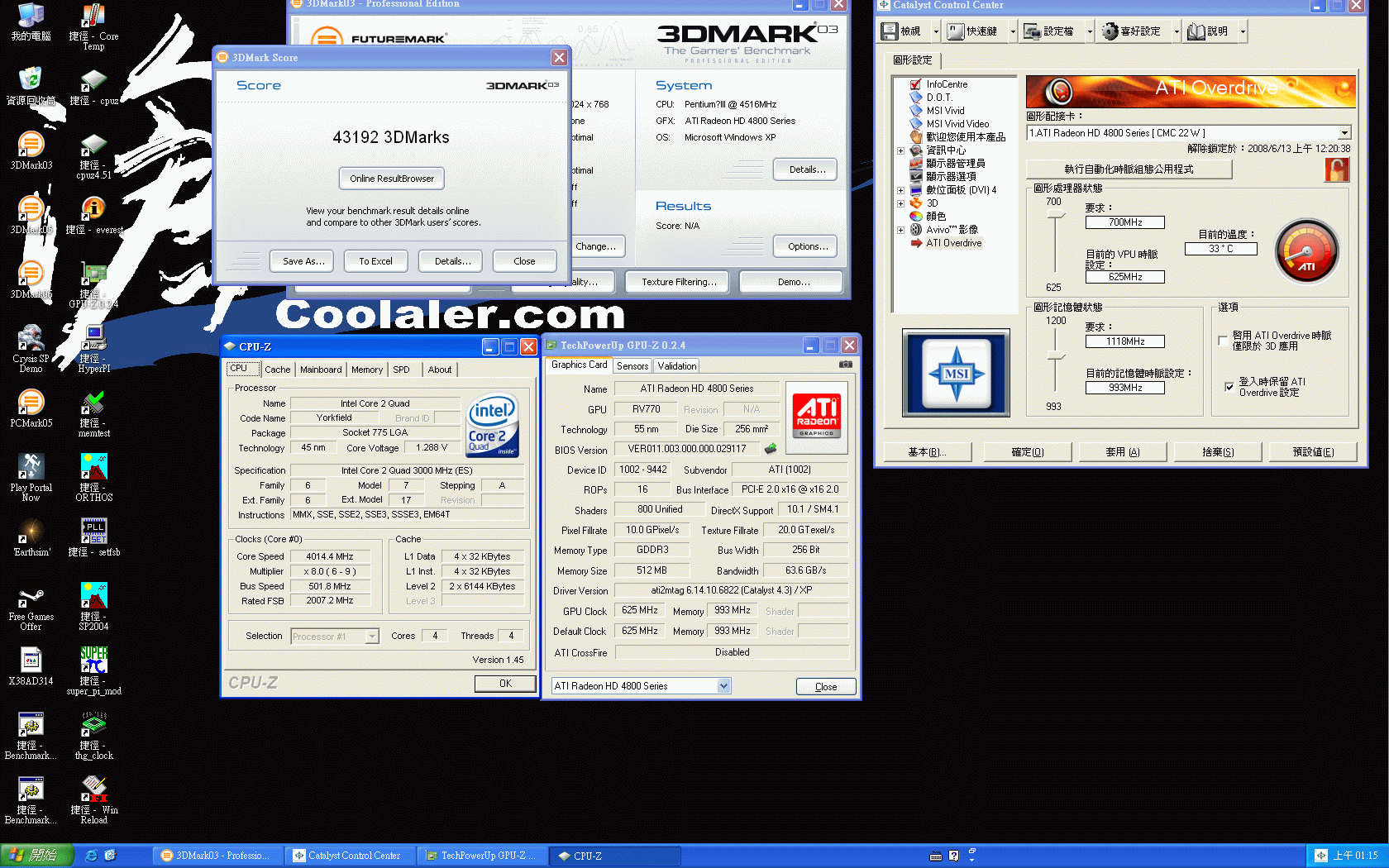
Task: Click the requested memory clock 1118MHz field
Action: 1125,341
